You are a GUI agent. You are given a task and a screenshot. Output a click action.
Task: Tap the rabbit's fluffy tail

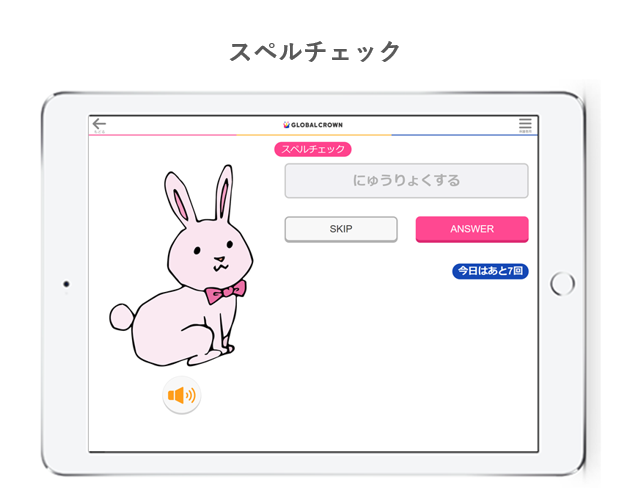122,317
